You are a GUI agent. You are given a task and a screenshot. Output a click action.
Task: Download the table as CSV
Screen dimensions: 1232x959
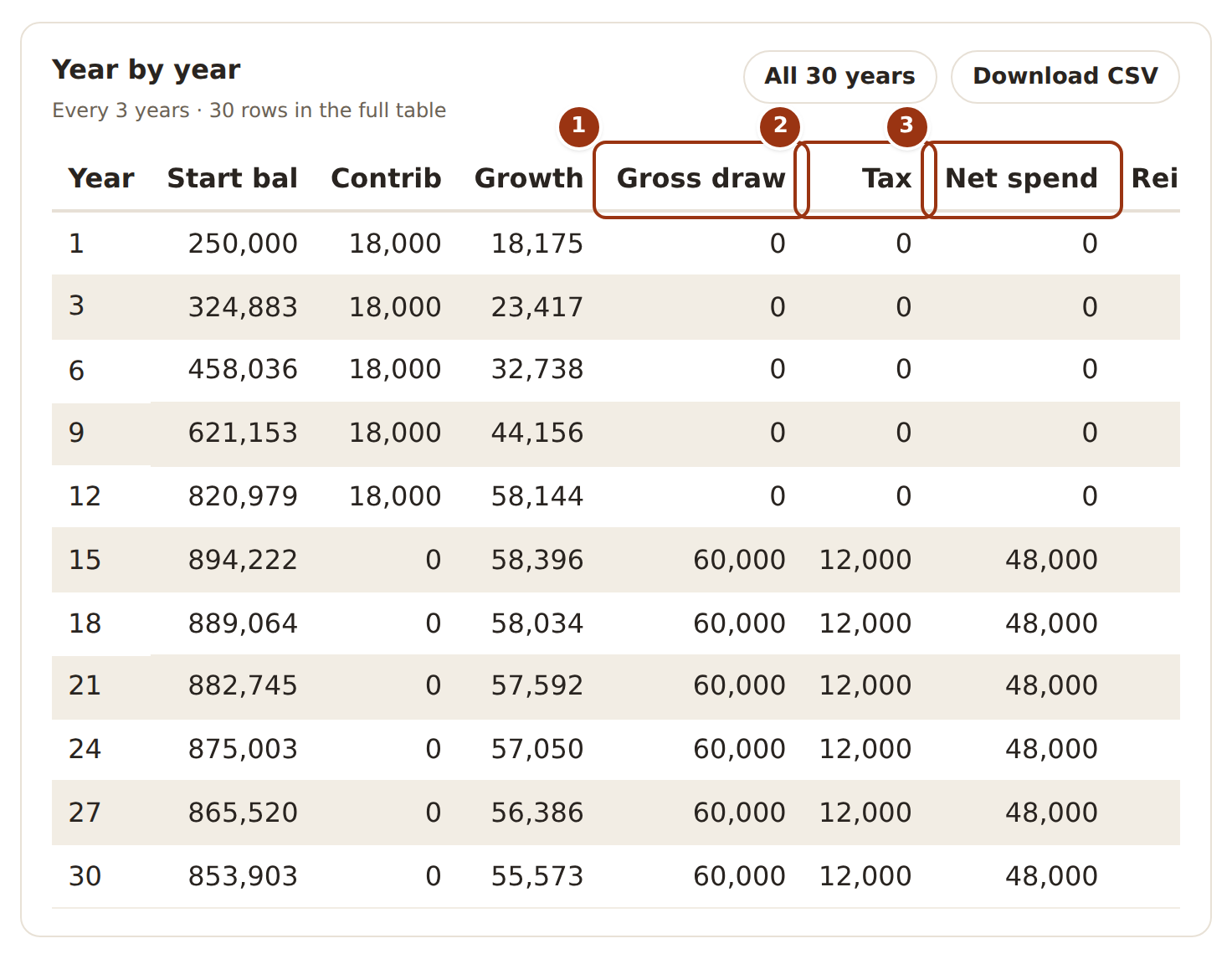tap(1065, 76)
